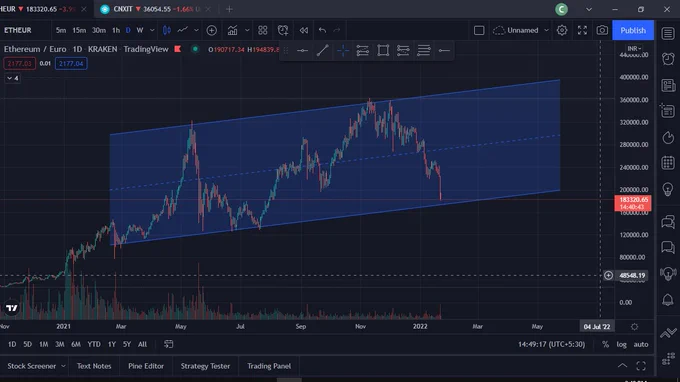Select the crosshair cursor tool
The image size is (680, 382).
click(343, 51)
